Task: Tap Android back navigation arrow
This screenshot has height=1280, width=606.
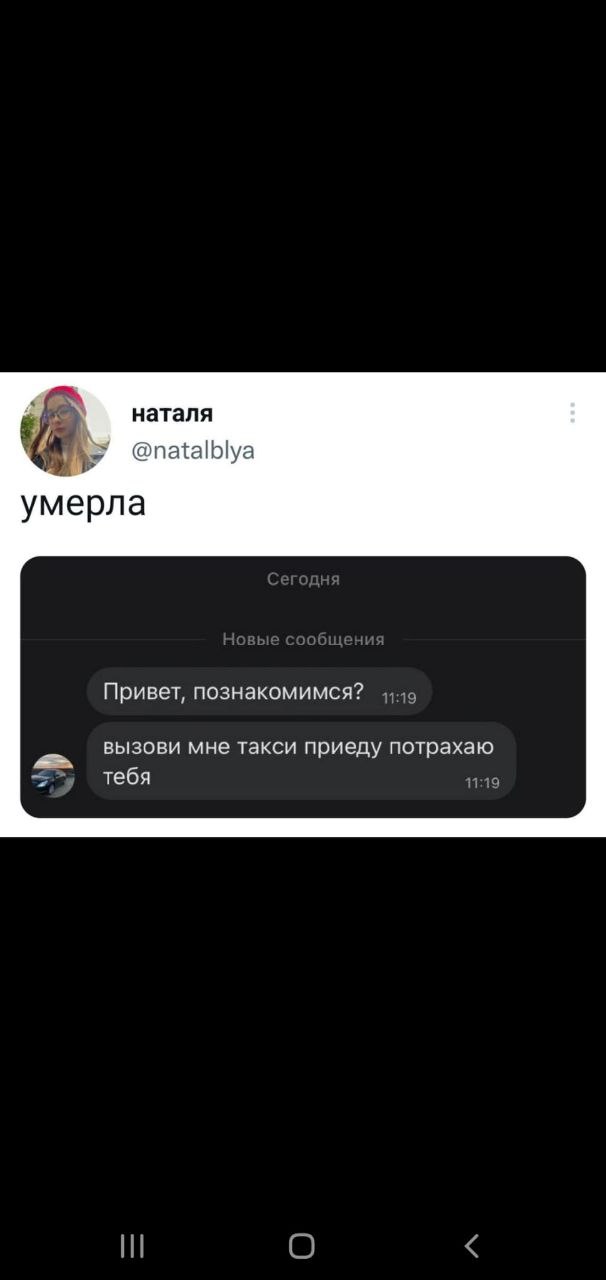Action: pos(472,1245)
